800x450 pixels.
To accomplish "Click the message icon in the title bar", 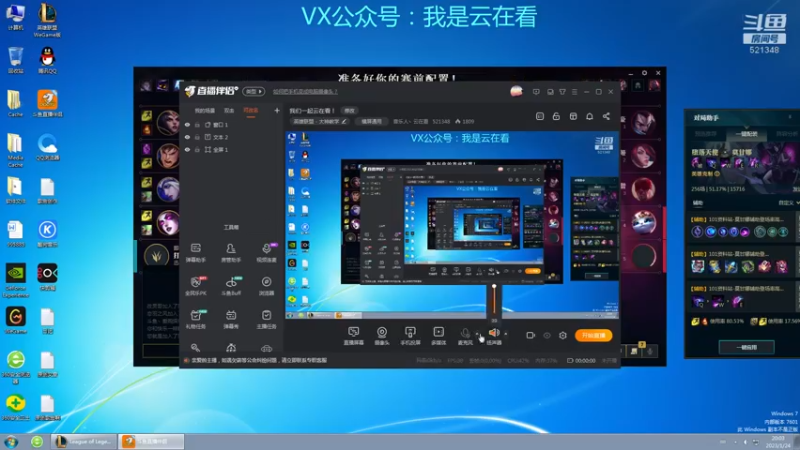I will tap(536, 92).
